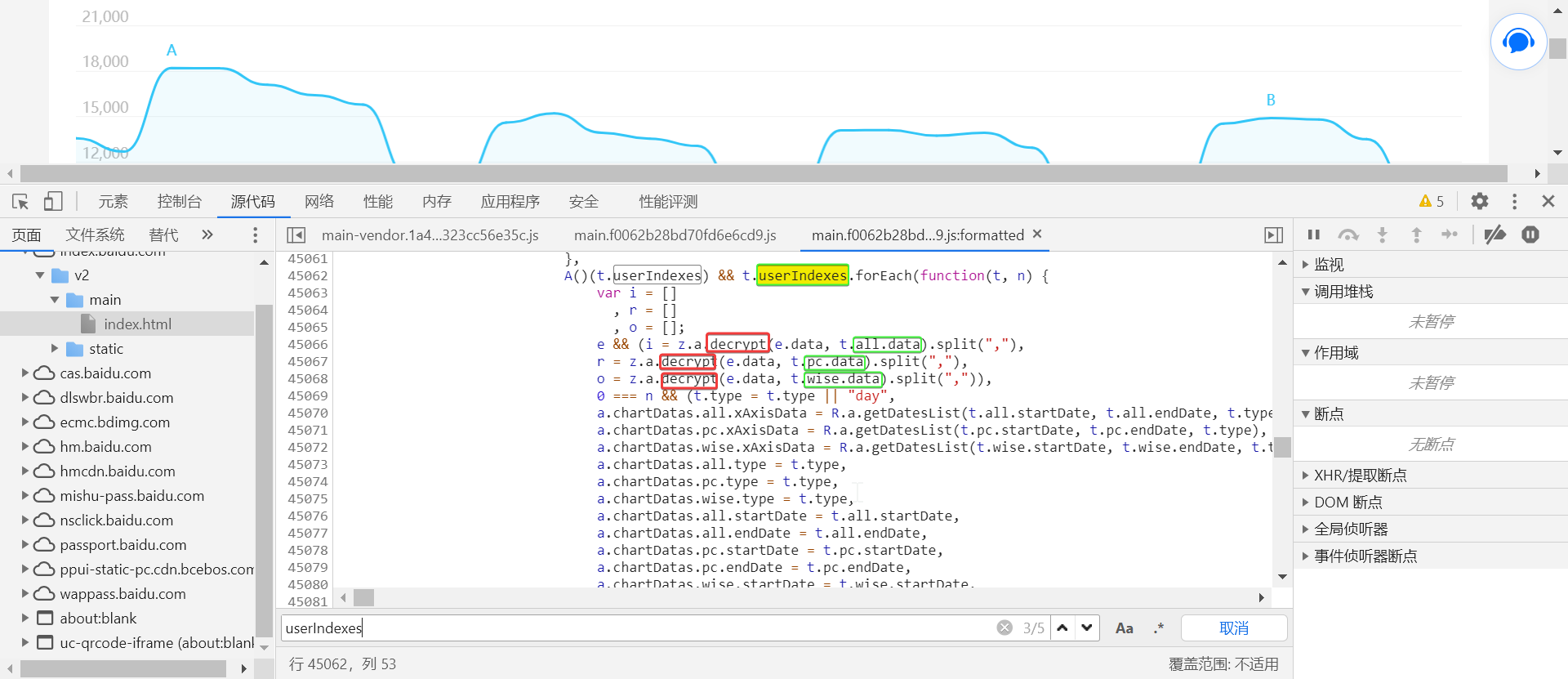Image resolution: width=1568 pixels, height=679 pixels.
Task: Expand passport.baidu.com domain node
Action: tap(25, 545)
